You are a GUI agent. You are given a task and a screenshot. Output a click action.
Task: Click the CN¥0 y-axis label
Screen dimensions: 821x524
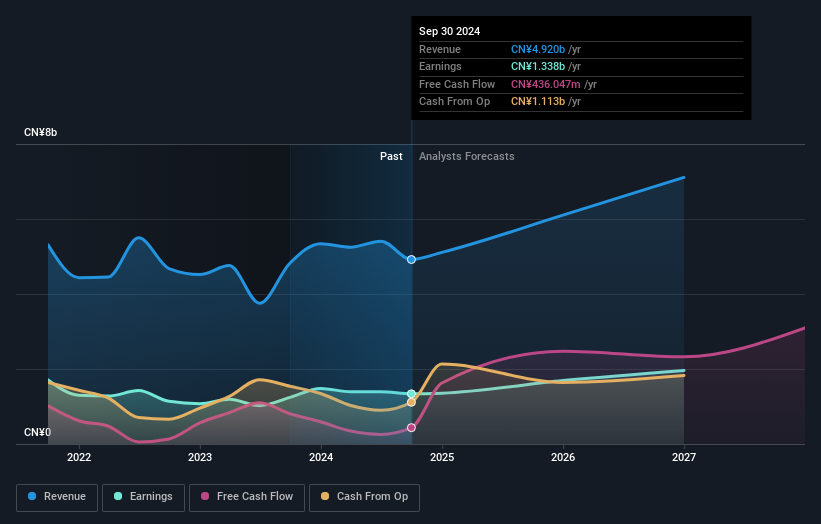(x=38, y=432)
